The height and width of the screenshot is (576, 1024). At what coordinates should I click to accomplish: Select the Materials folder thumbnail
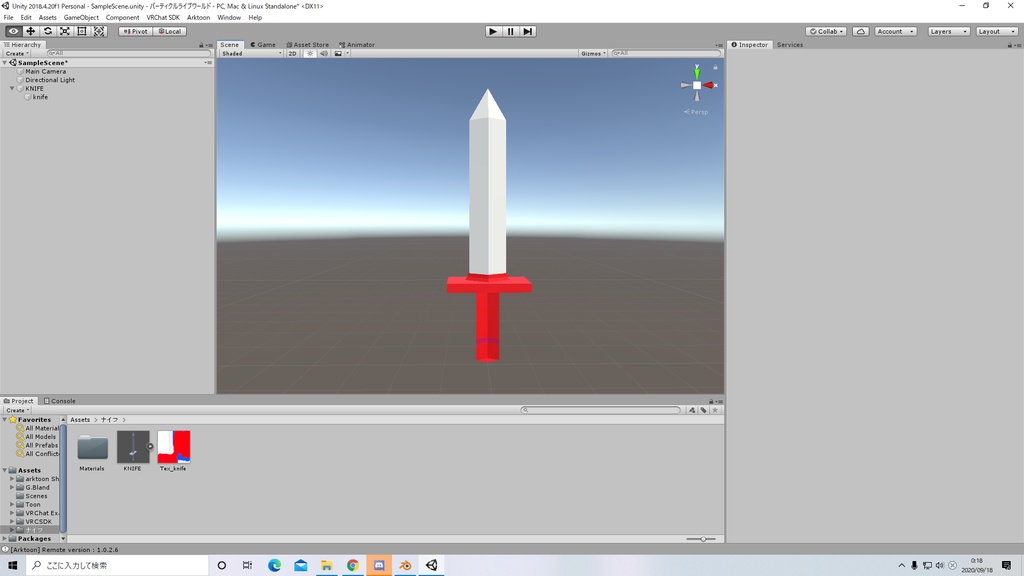click(92, 448)
